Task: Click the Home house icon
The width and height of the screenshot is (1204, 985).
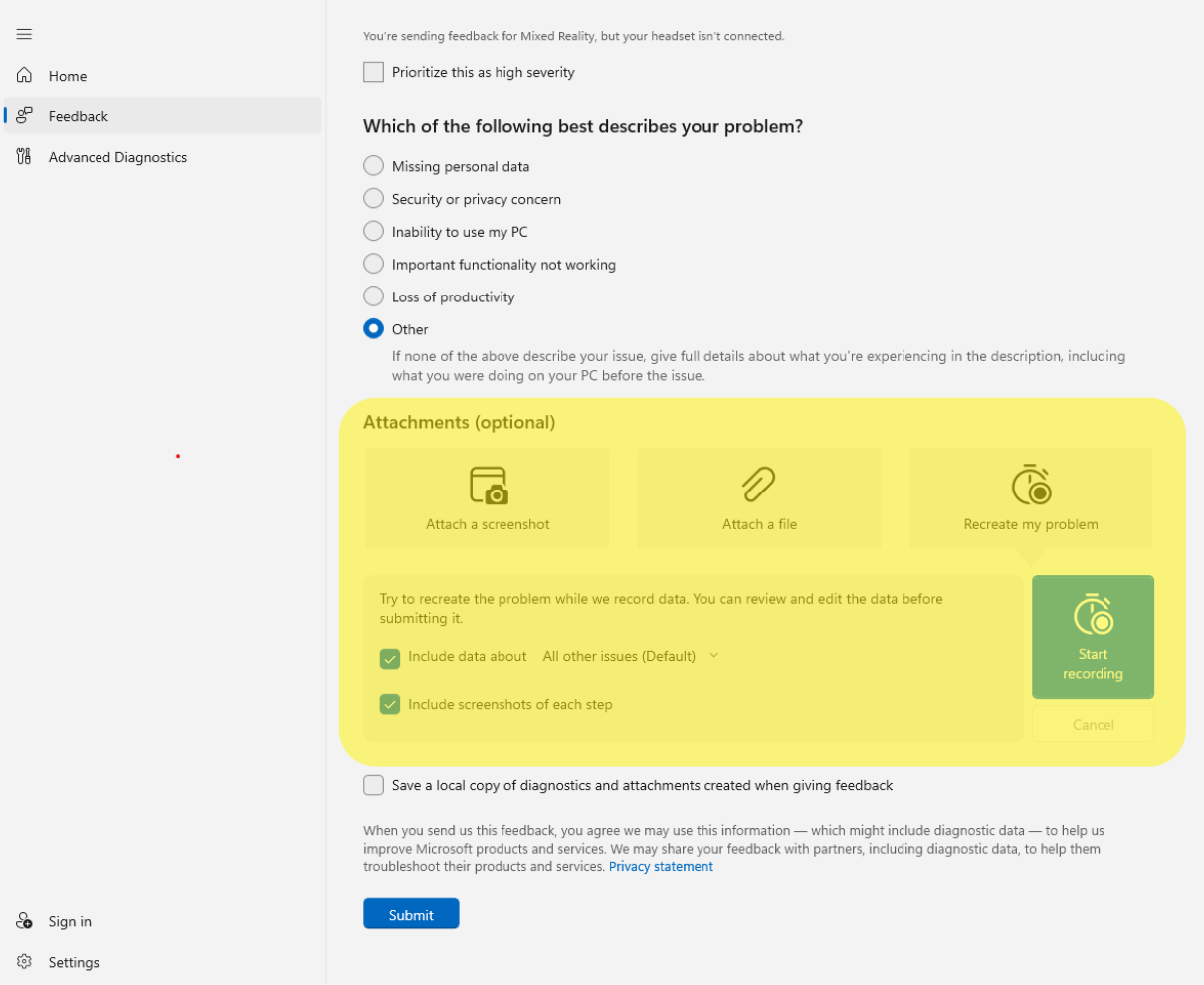Action: coord(24,75)
